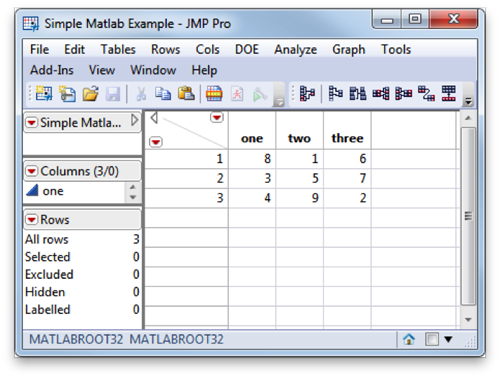Click the Subset table icon with flag shape

(335, 93)
